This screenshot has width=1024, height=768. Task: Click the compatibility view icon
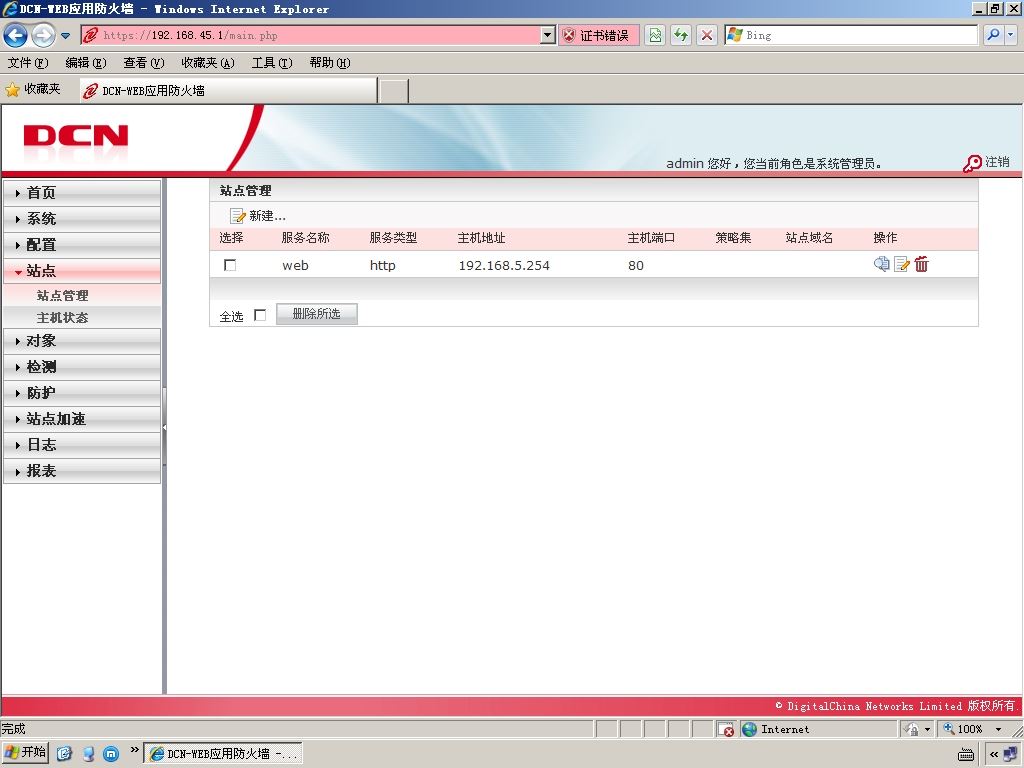655,35
